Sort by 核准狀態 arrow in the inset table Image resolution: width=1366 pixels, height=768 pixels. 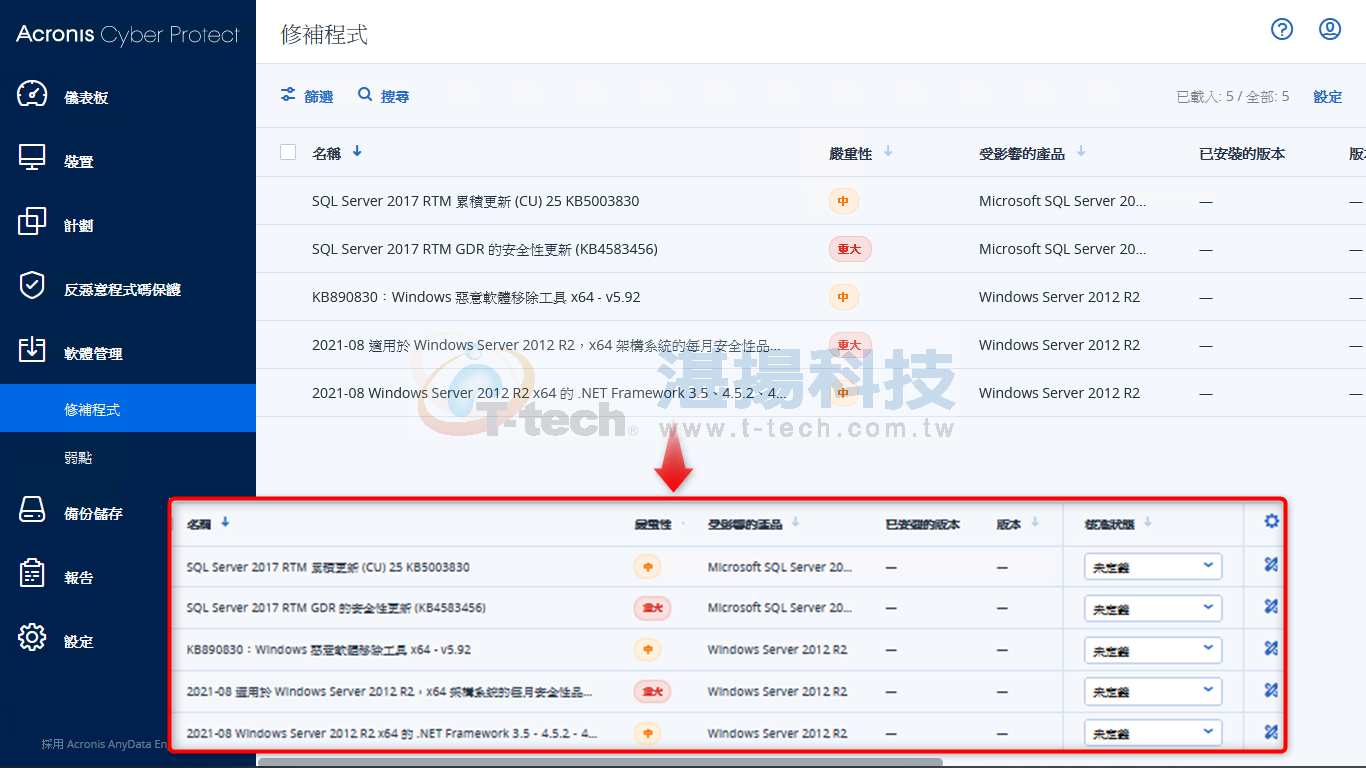point(1148,522)
